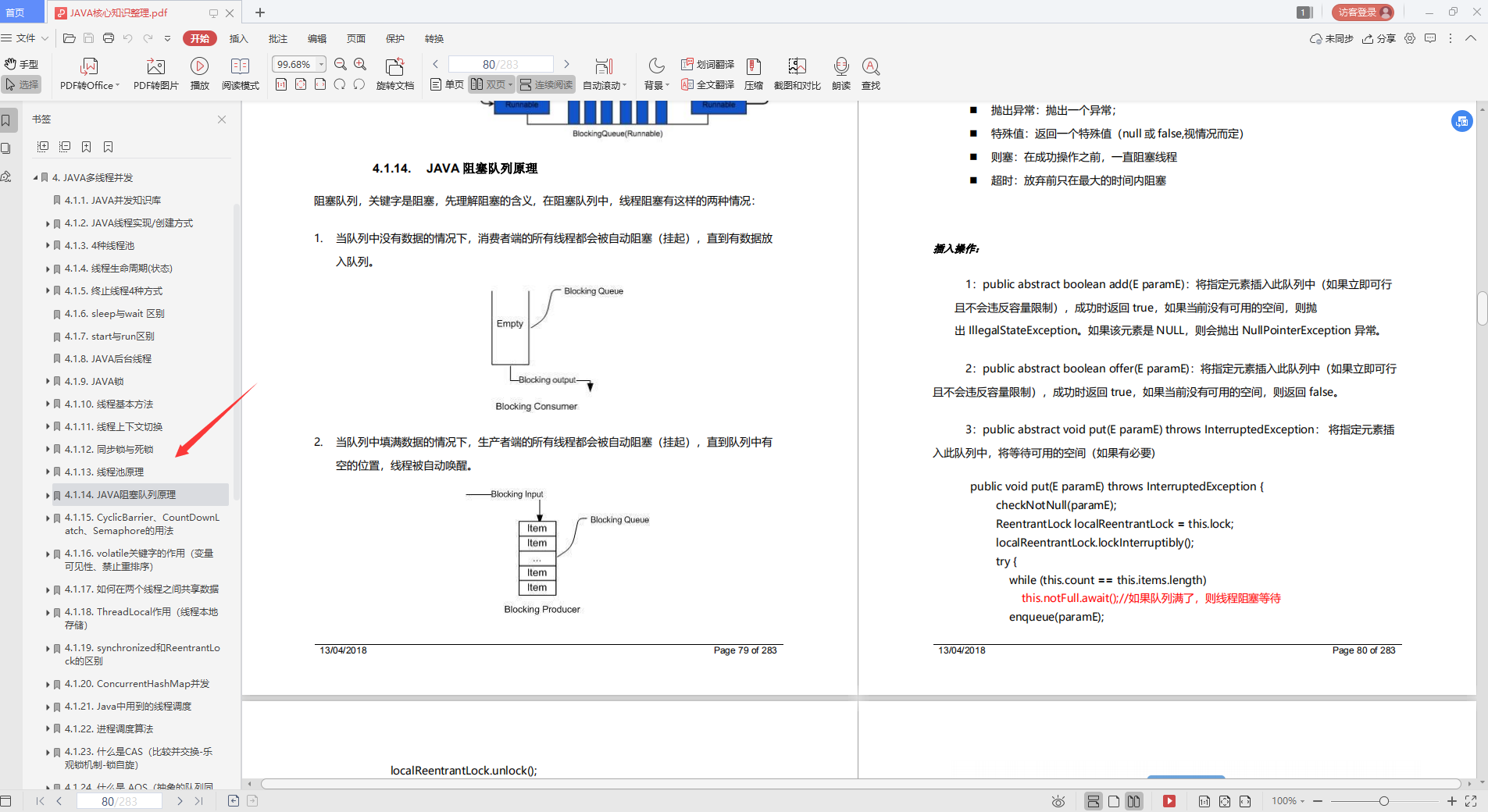
Task: Click the open folder icon
Action: coord(69,38)
